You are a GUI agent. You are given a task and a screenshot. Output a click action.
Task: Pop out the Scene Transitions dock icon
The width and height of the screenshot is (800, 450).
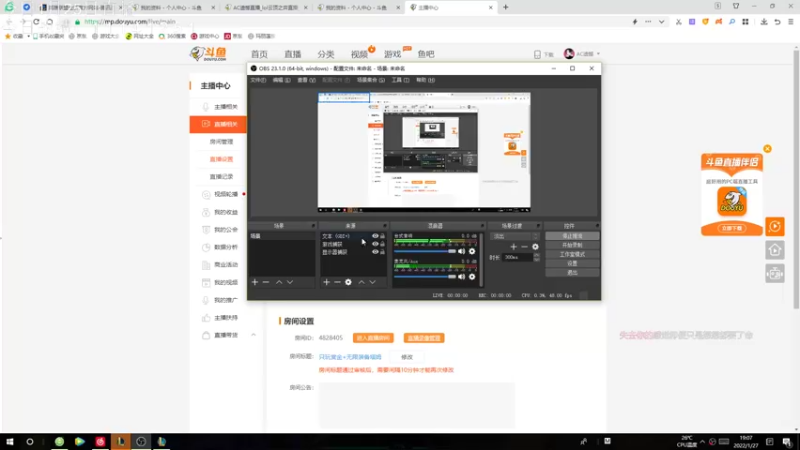point(538,226)
